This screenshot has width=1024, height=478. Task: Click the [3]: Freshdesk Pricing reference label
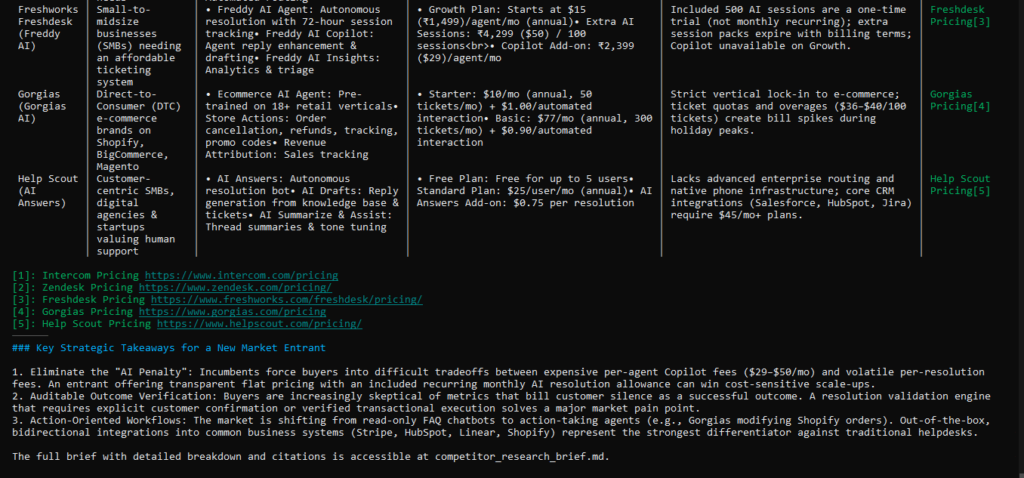point(78,300)
